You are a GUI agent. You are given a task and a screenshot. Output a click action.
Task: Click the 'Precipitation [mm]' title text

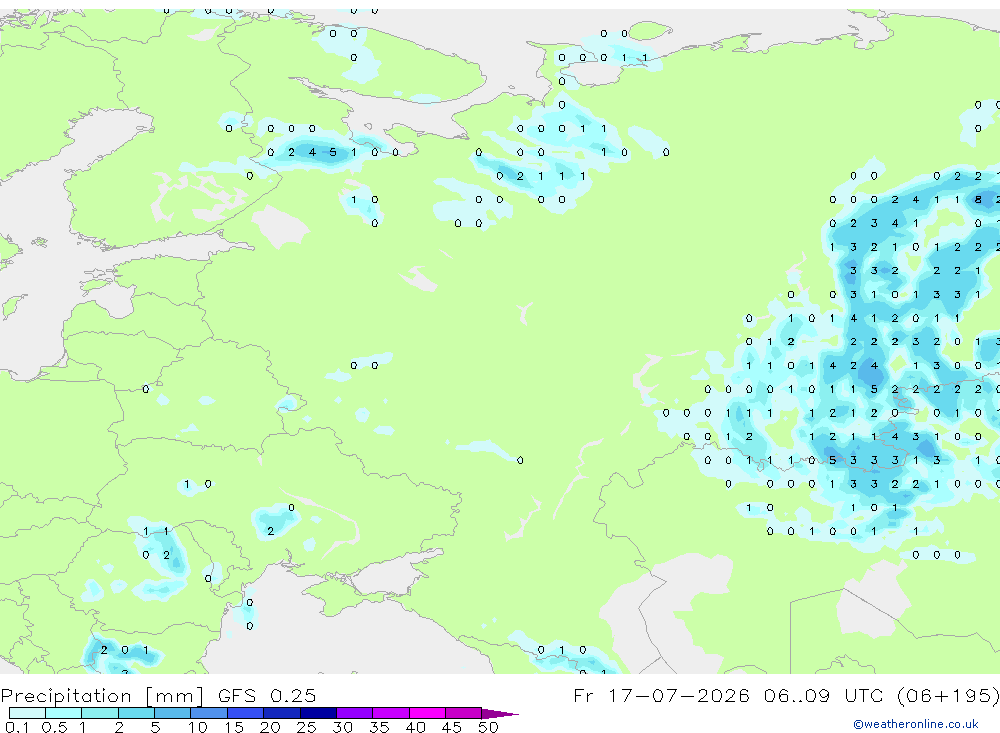click(102, 695)
